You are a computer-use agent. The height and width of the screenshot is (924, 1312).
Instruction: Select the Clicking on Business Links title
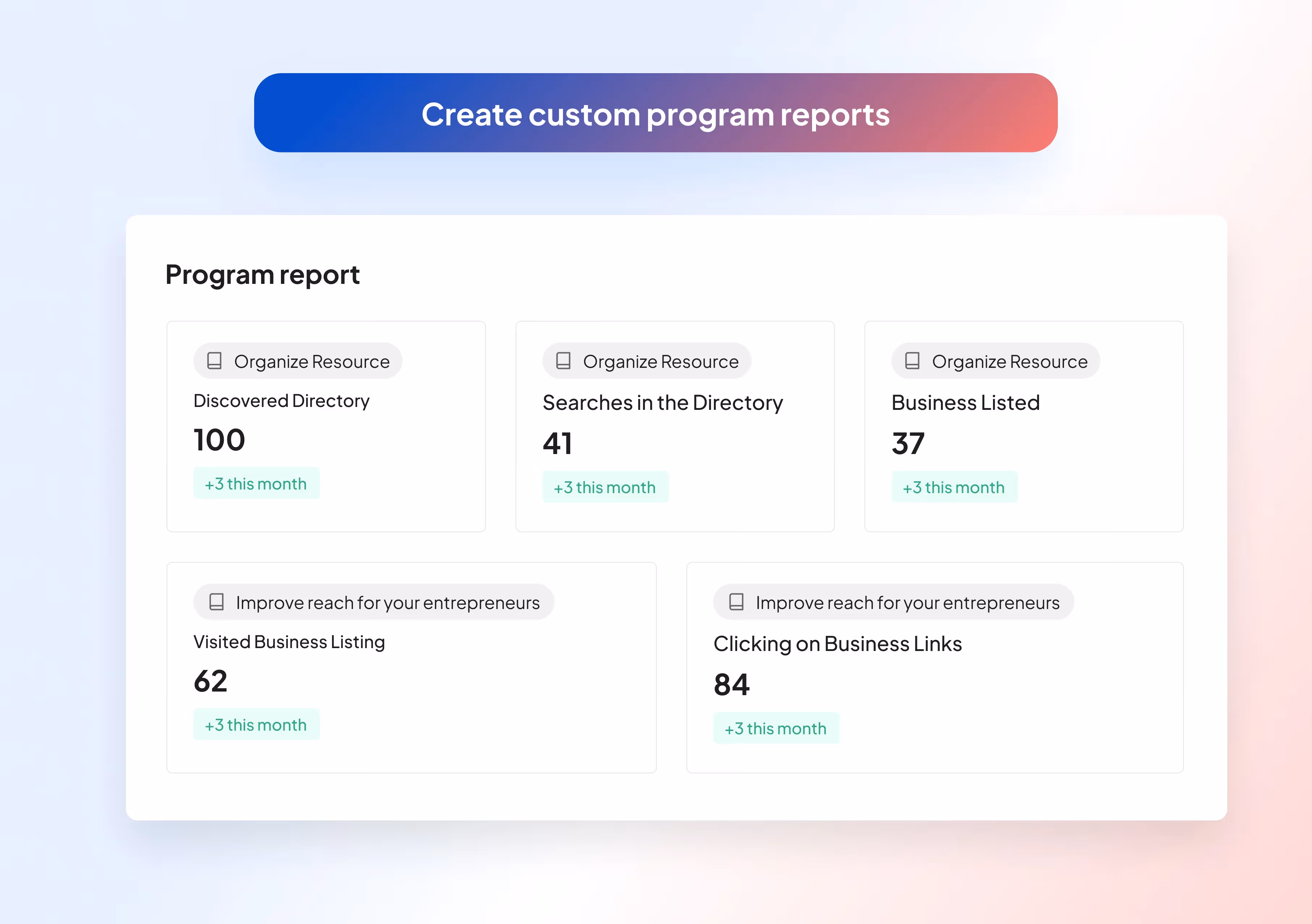click(x=837, y=644)
